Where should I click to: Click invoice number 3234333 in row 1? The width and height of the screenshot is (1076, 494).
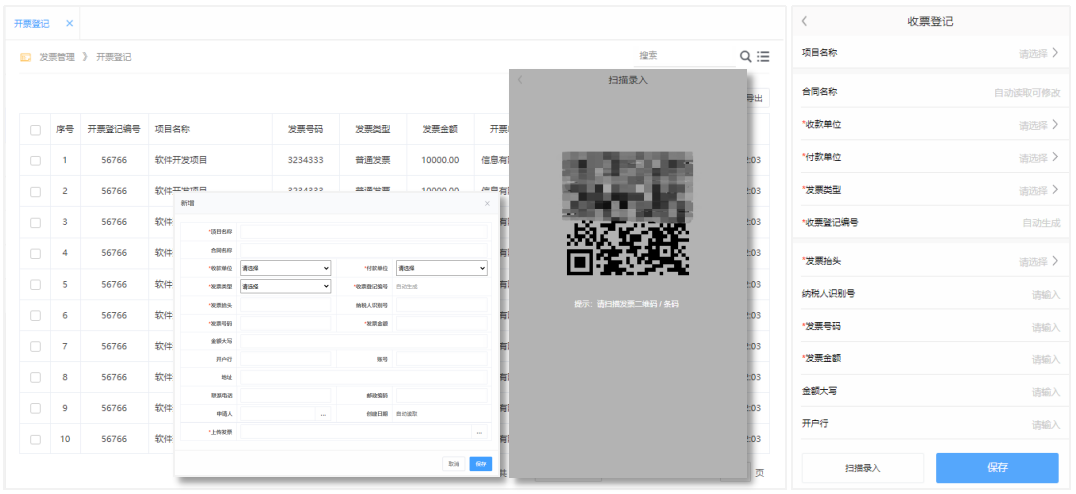click(305, 160)
